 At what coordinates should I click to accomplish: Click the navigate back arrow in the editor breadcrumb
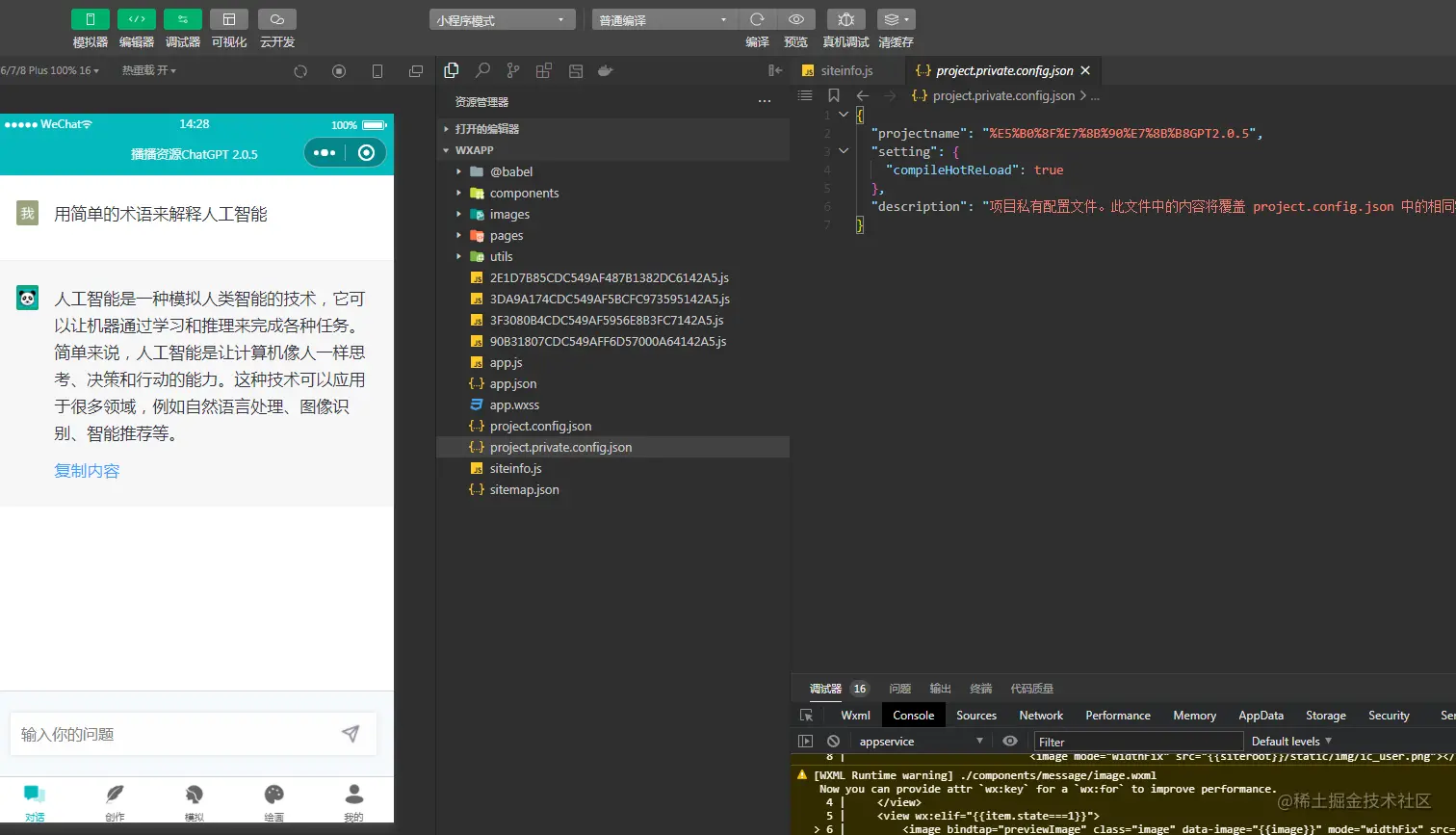pos(863,95)
